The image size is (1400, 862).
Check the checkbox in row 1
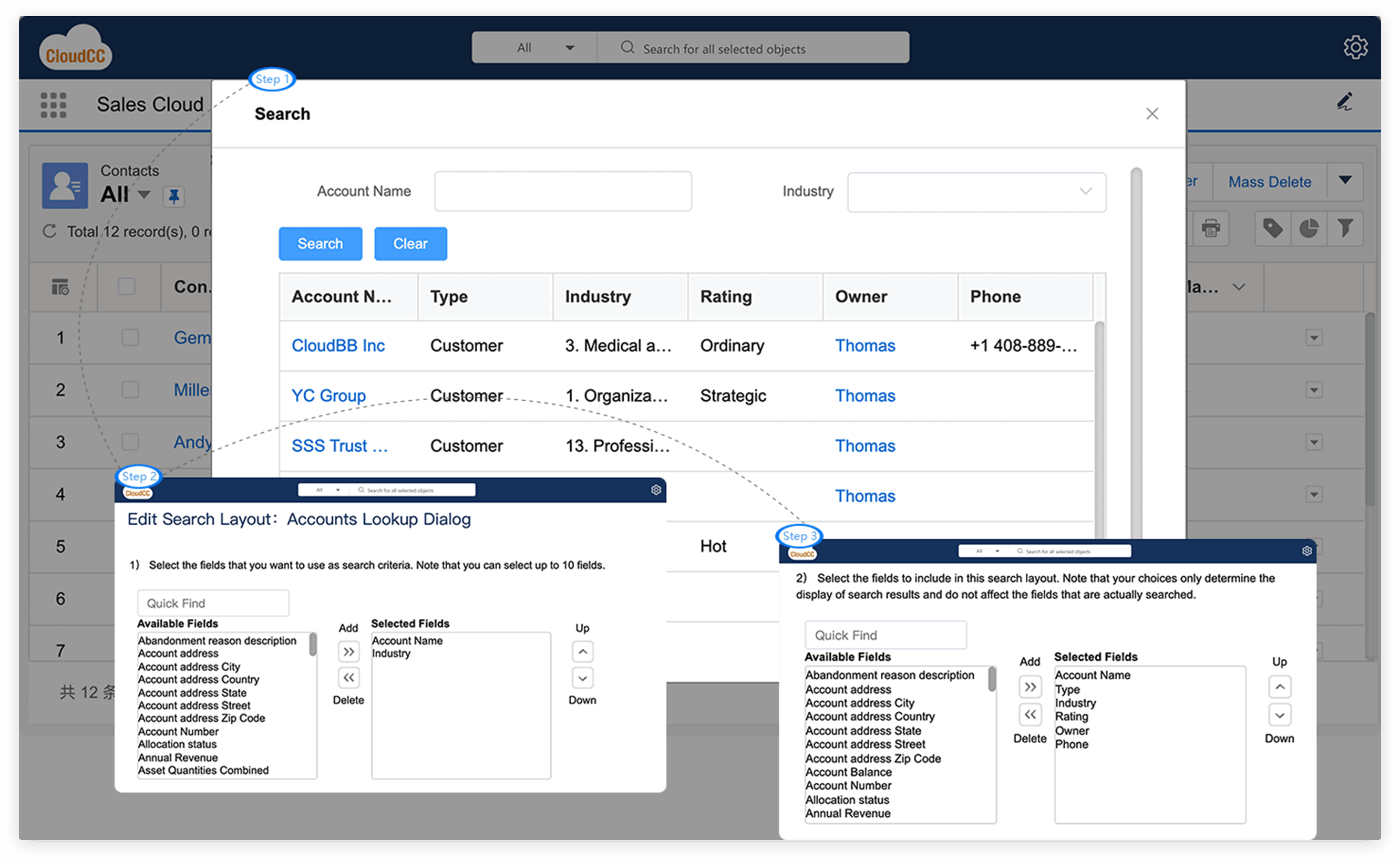[x=130, y=338]
